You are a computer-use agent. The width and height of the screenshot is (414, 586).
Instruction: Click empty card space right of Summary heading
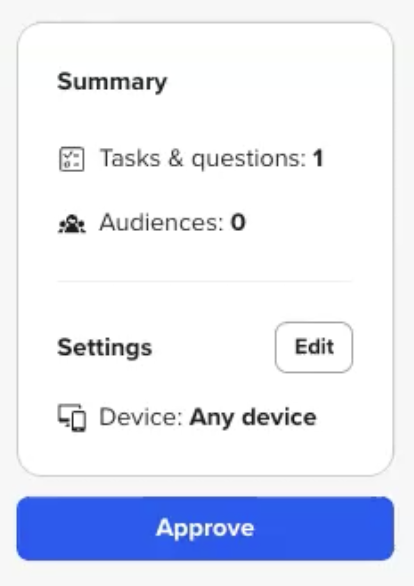276,82
